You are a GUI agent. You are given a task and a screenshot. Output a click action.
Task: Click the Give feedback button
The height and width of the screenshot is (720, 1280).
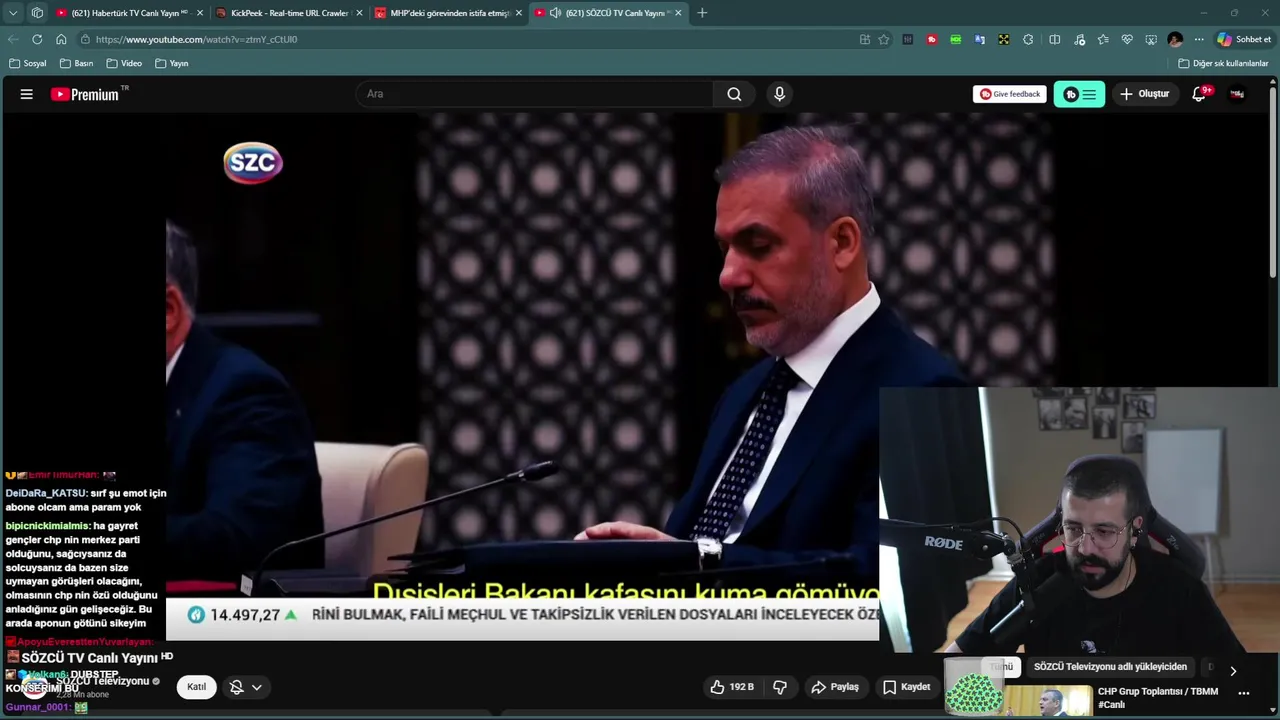[x=1010, y=94]
